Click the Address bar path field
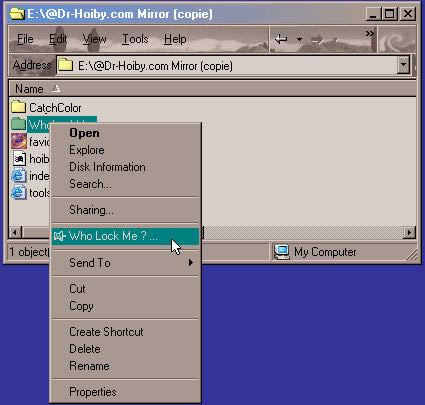Screen dimensions: 425x405 pos(228,65)
